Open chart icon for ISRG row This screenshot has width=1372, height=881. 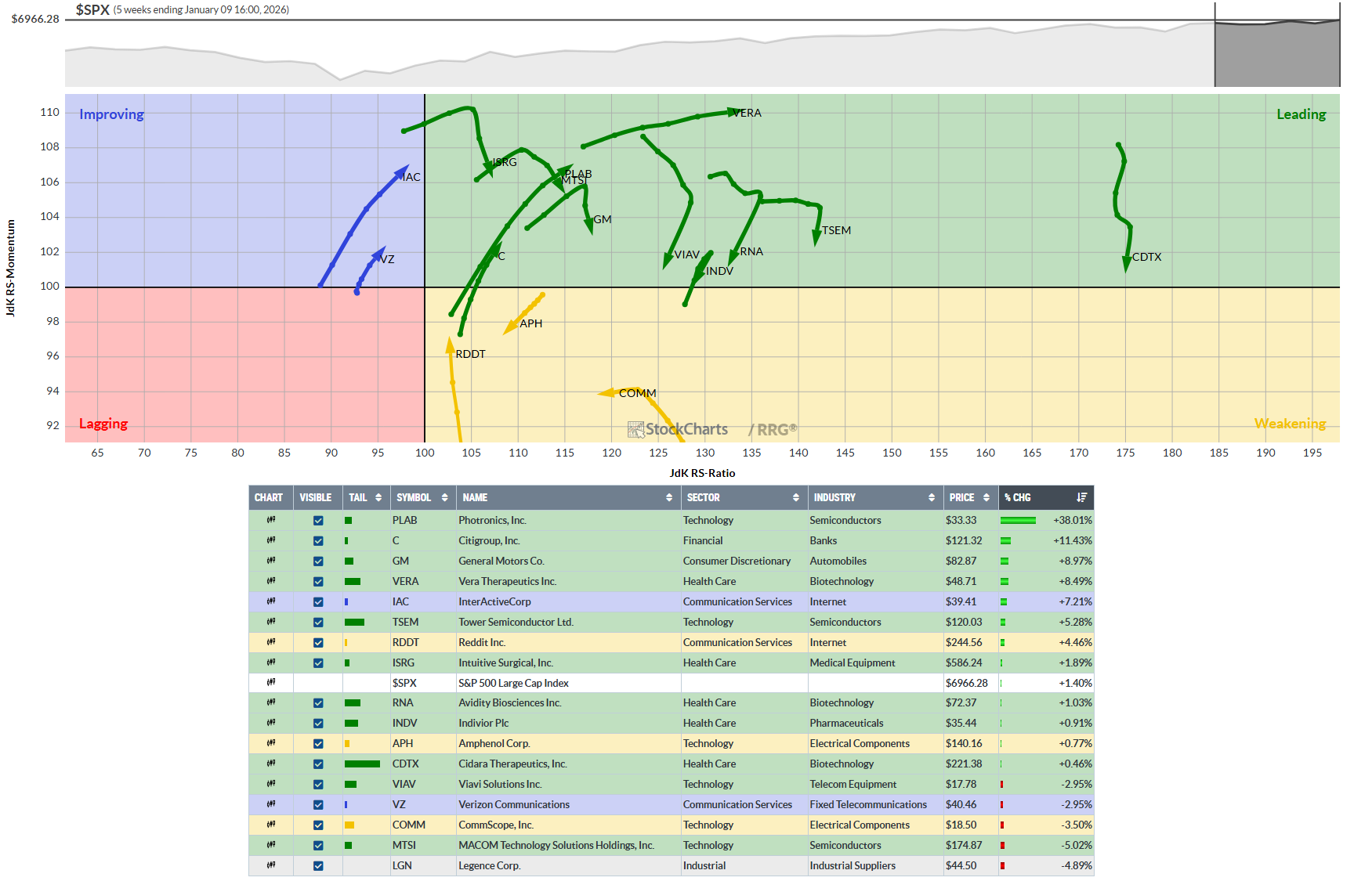(x=271, y=663)
